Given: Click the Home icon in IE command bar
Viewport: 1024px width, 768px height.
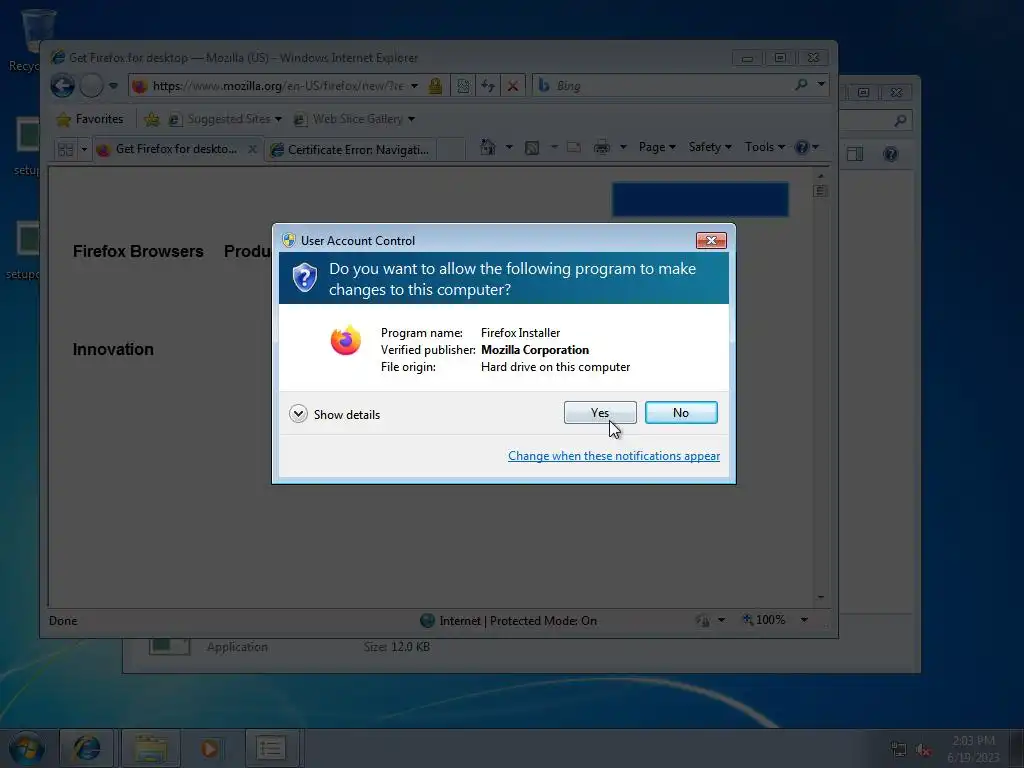Looking at the screenshot, I should pos(488,147).
